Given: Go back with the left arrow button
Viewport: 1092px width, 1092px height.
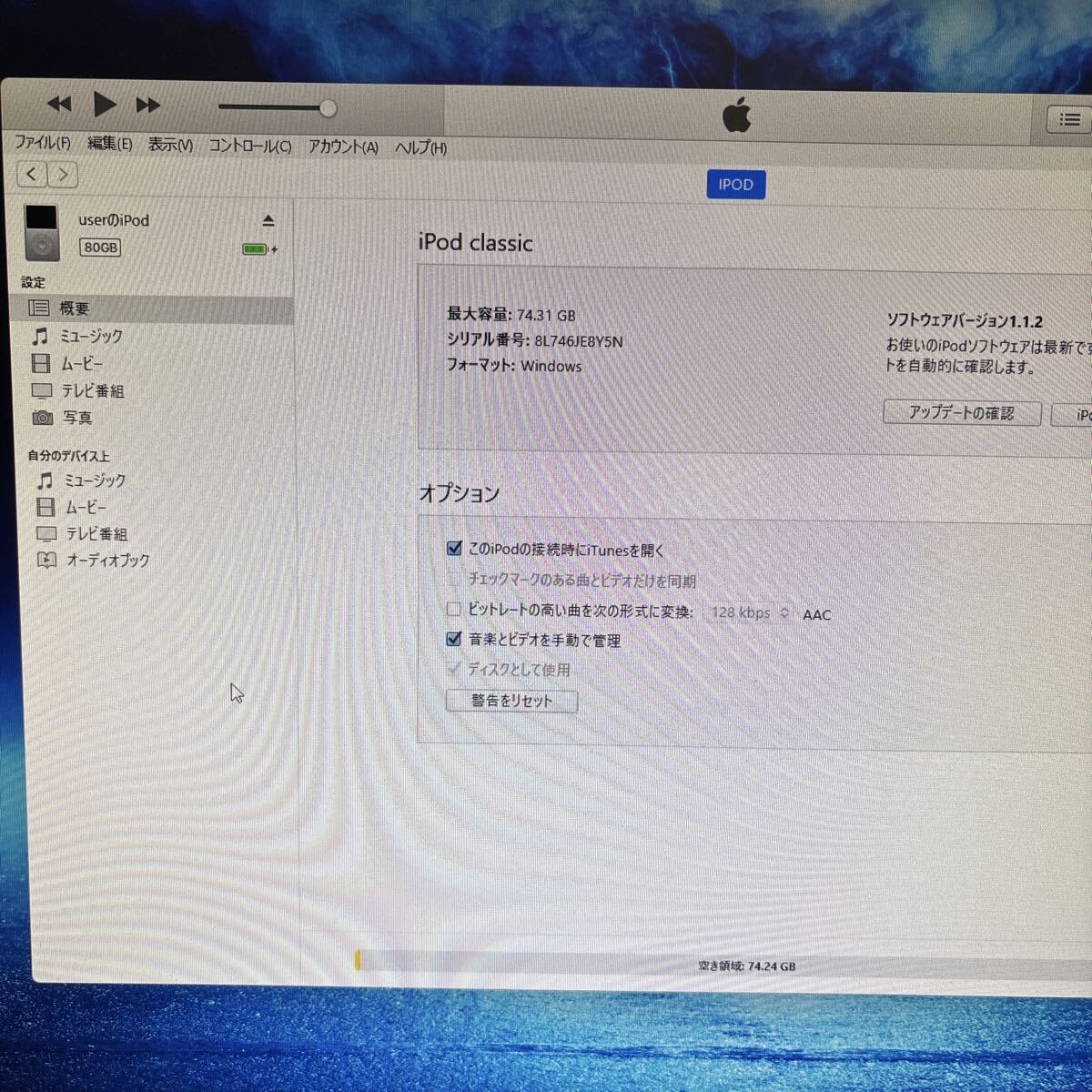Looking at the screenshot, I should click(32, 174).
